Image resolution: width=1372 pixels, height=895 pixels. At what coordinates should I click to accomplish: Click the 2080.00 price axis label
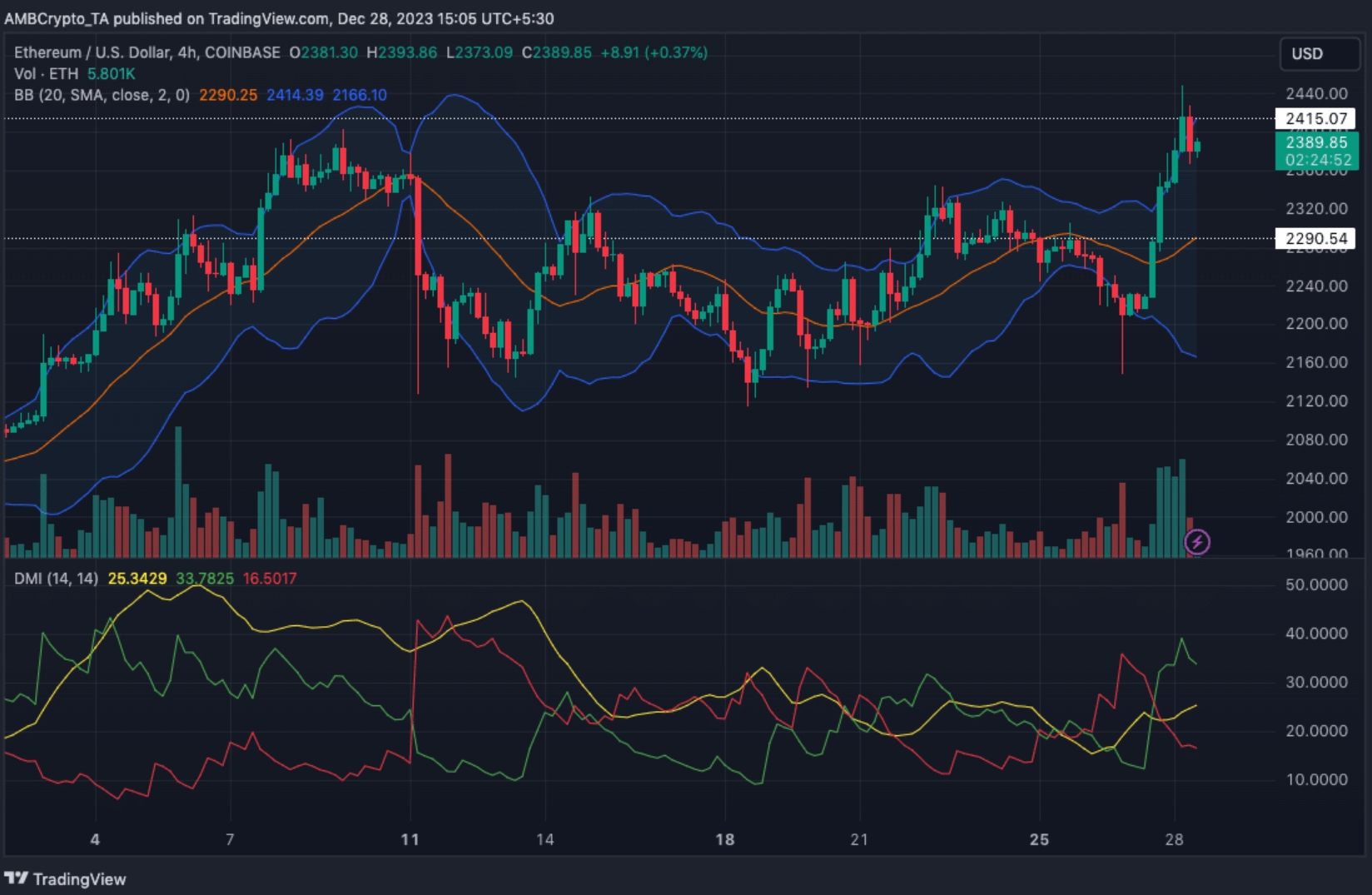tap(1316, 440)
